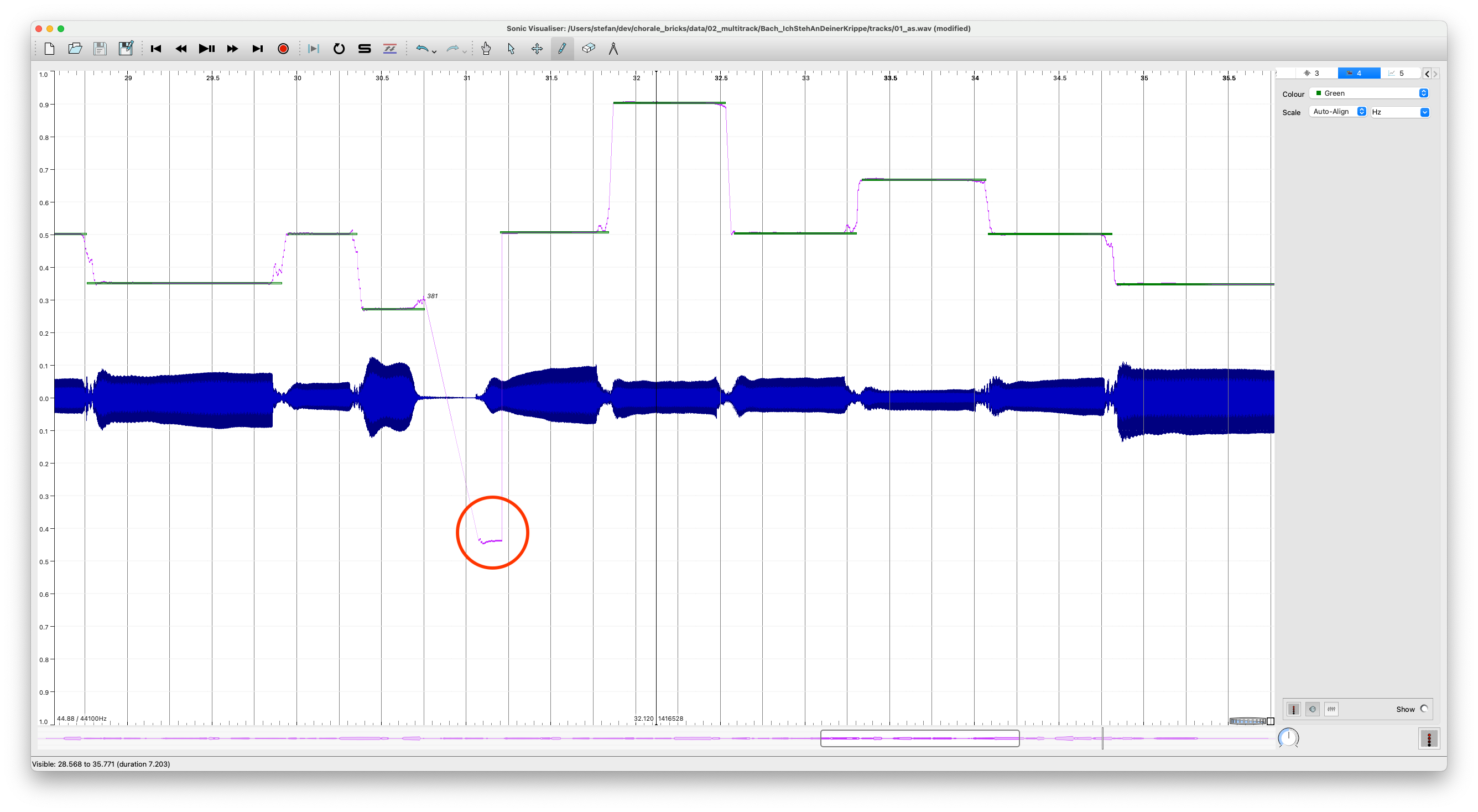This screenshot has width=1478, height=812.
Task: Toggle the Solo layer control
Action: tap(364, 49)
